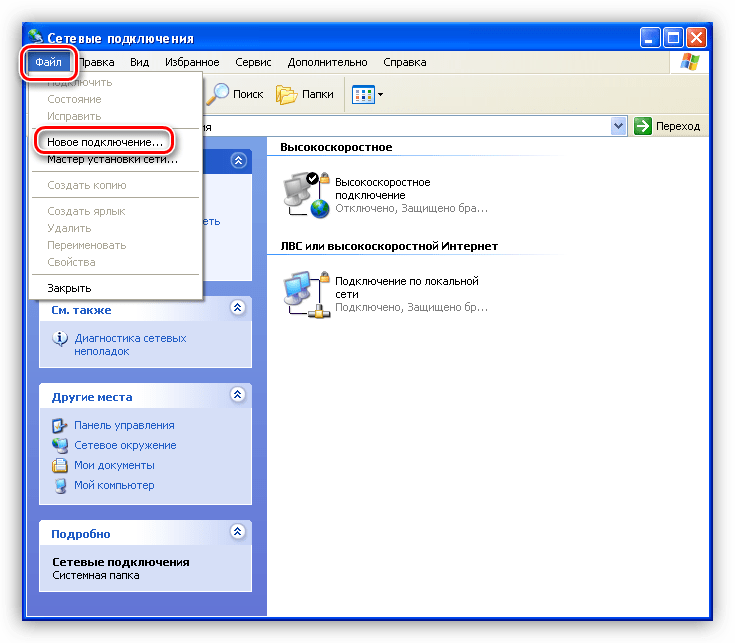
Task: Minimize the Сетевые подключения window
Action: point(650,38)
